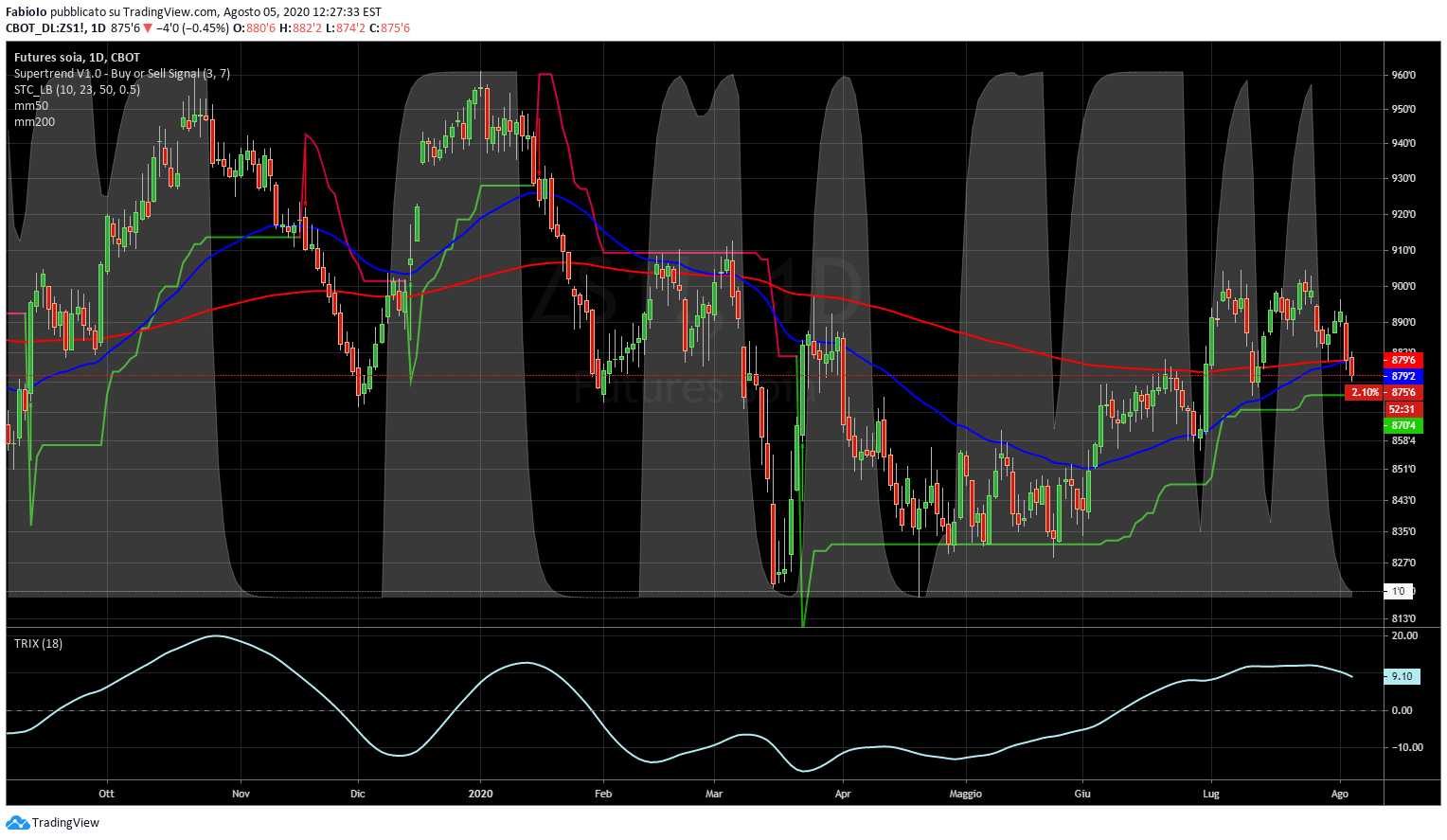Click the mm200 moving average legend
Viewport: 1447px width, 840px height.
[34, 122]
